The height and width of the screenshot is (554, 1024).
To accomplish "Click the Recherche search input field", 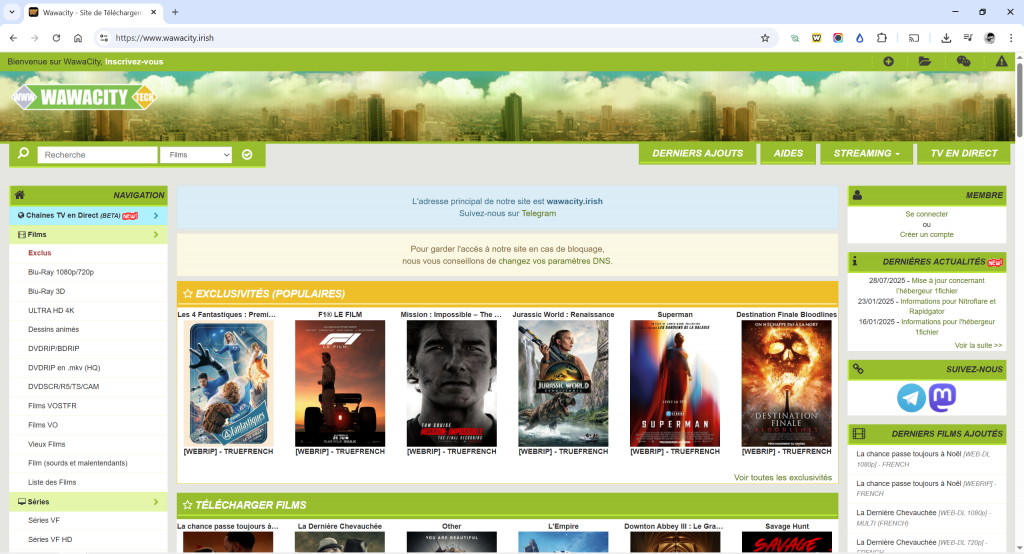I will [97, 155].
